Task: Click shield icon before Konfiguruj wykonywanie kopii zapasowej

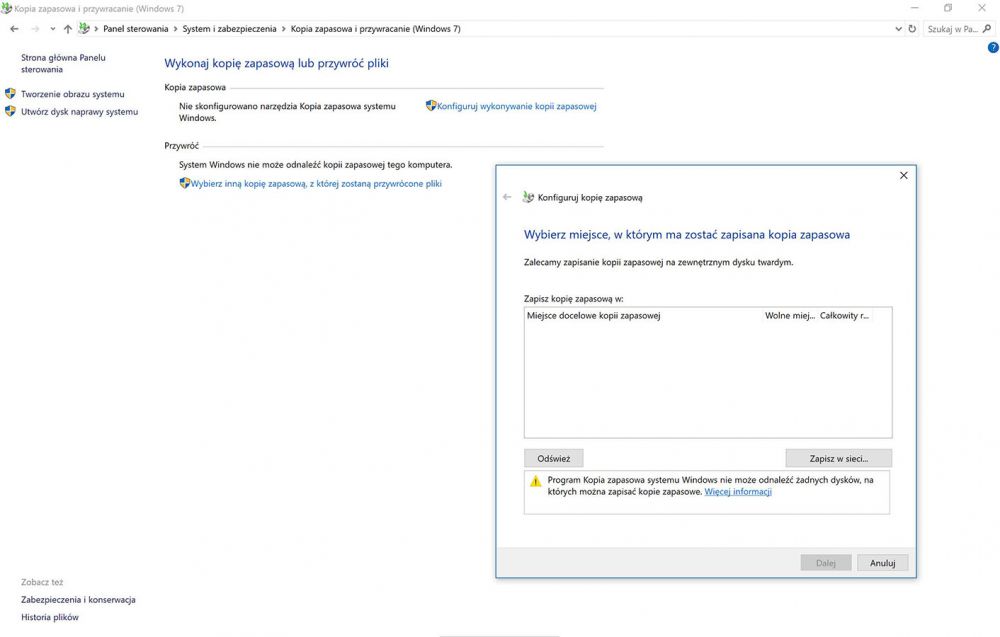Action: coord(431,106)
